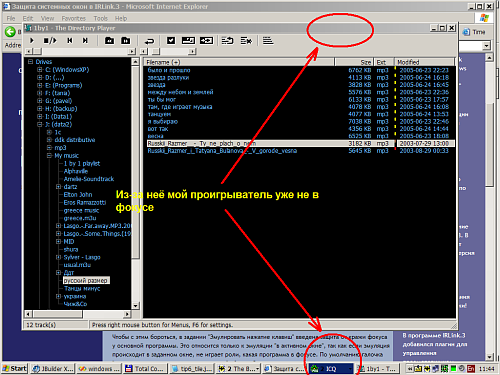The height and width of the screenshot is (375, 500).
Task: Select the Elton John folder
Action: point(78,195)
